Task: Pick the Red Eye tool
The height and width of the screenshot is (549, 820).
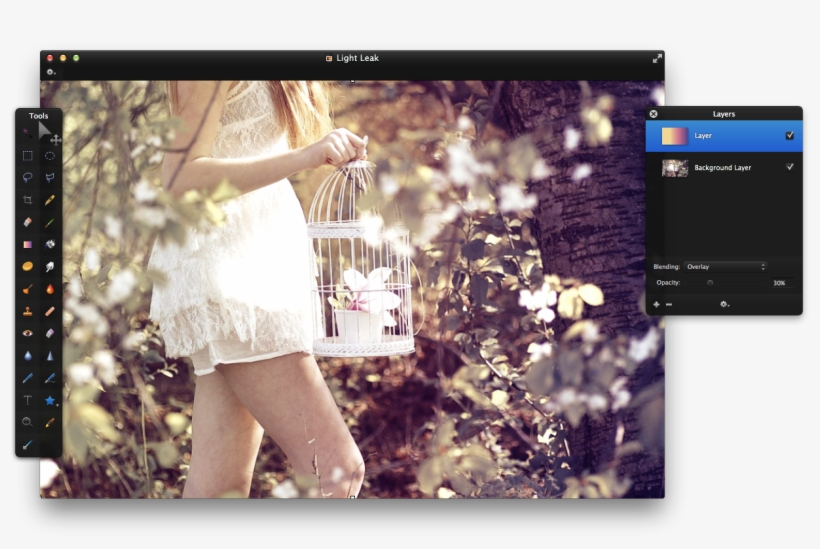Action: pos(27,333)
